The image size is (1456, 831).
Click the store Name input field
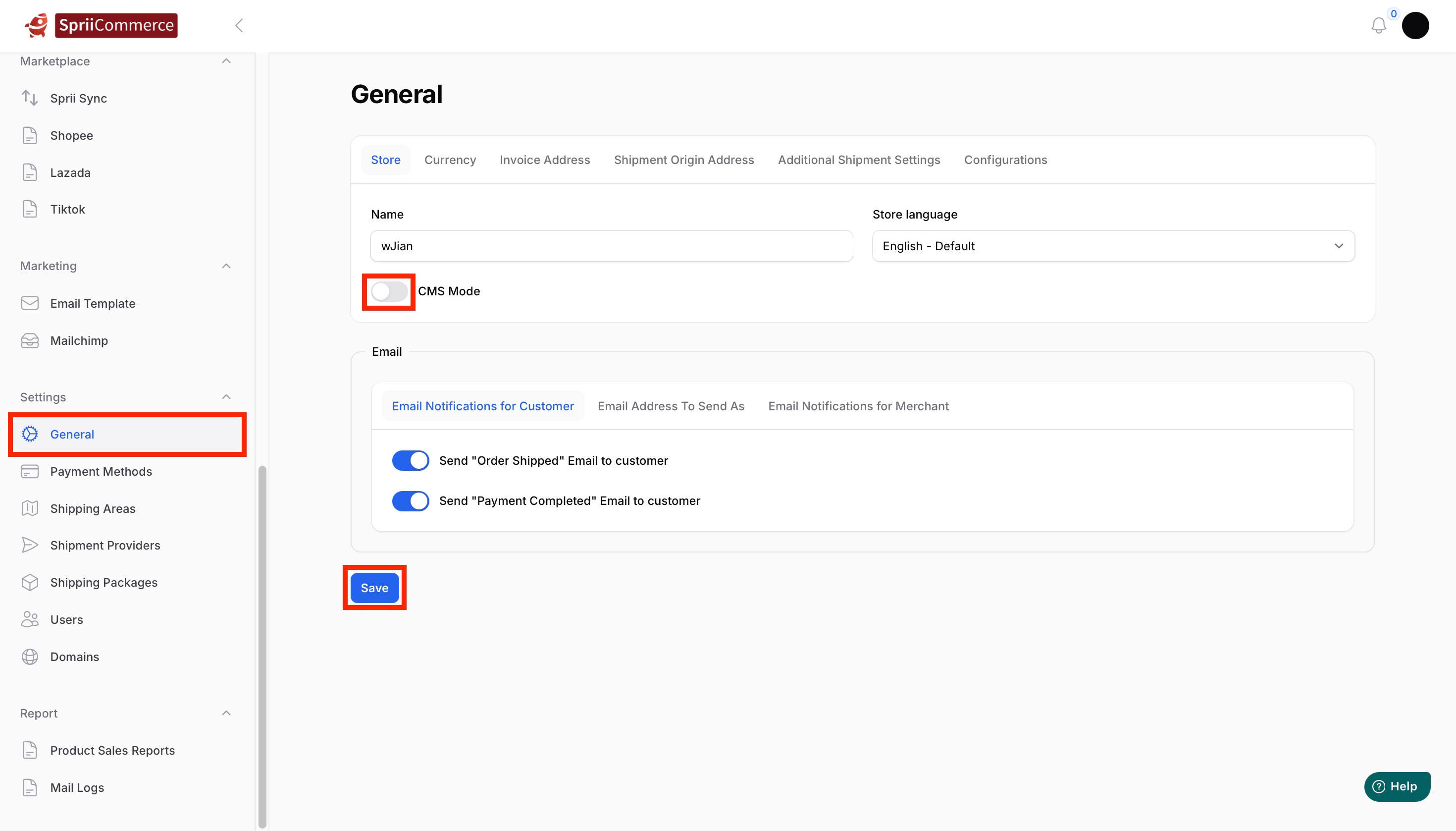(611, 246)
